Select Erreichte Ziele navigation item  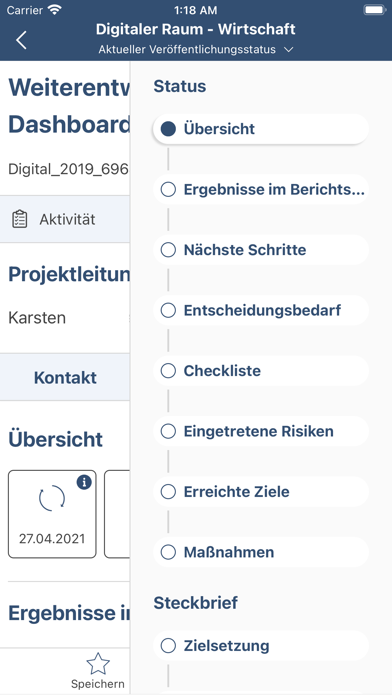(261, 491)
